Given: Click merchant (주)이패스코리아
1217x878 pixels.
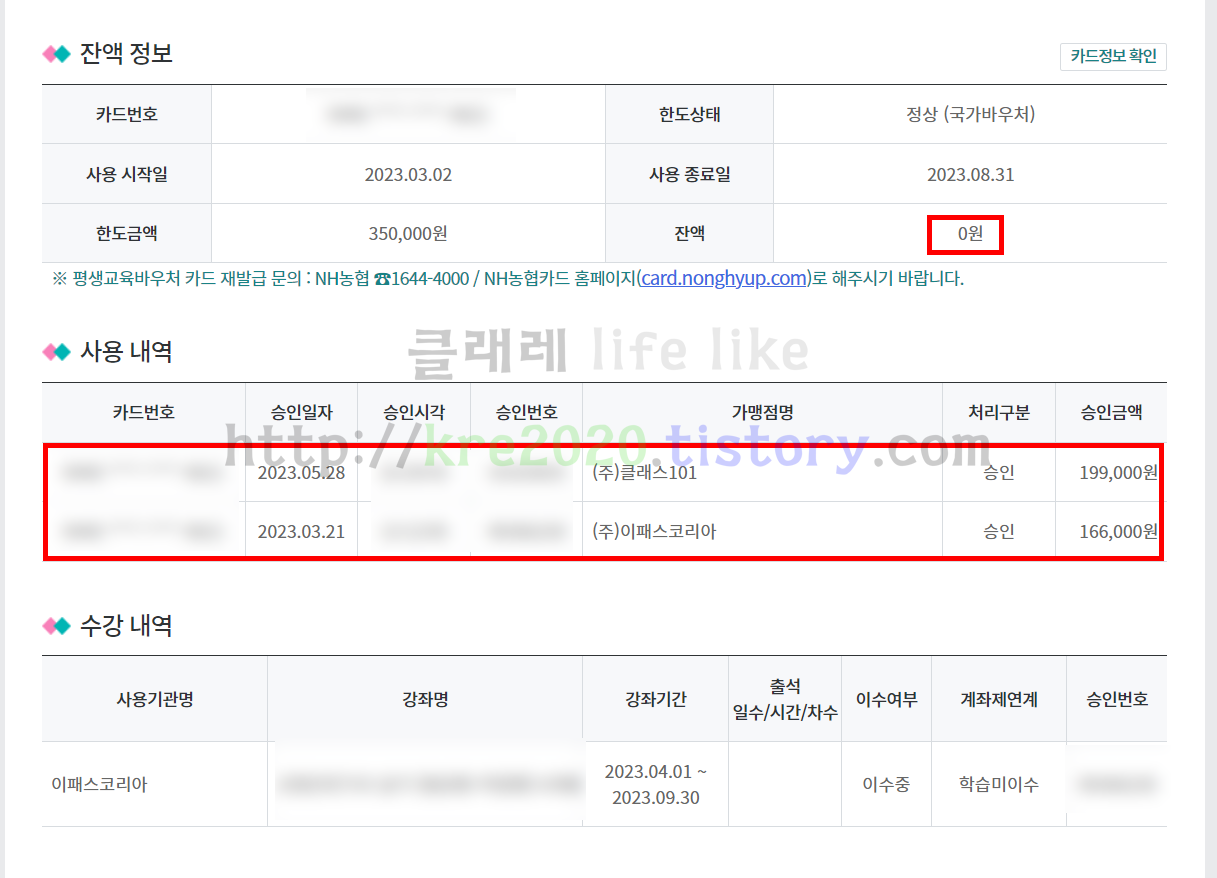Looking at the screenshot, I should click(654, 532).
